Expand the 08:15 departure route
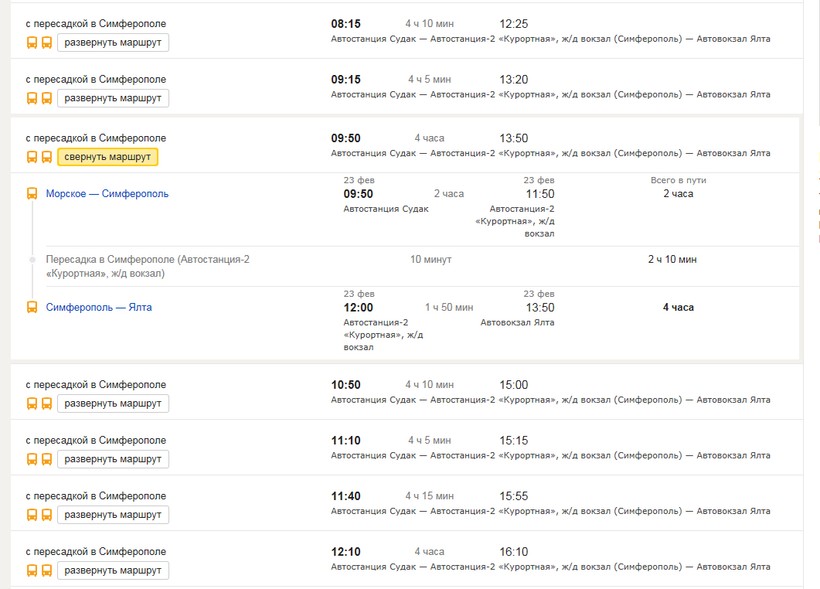This screenshot has width=820, height=589. click(x=113, y=42)
